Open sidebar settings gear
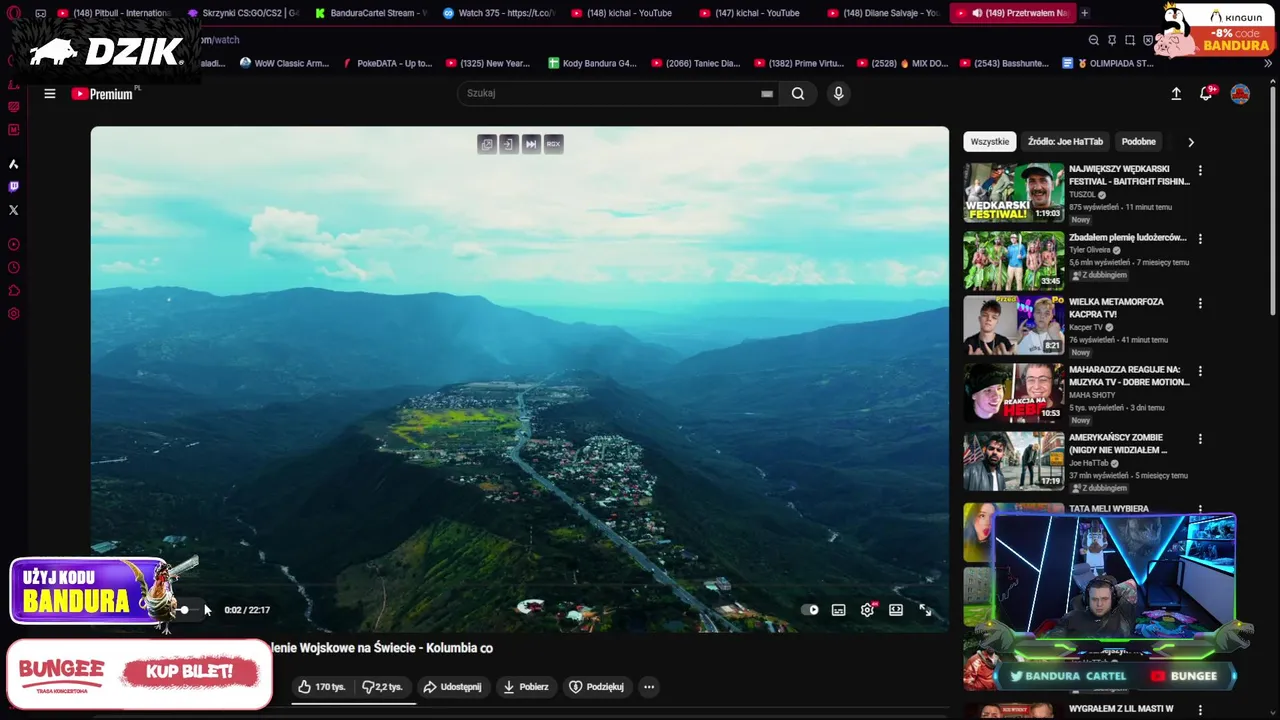Screen dimensions: 1280x720 coord(13,314)
